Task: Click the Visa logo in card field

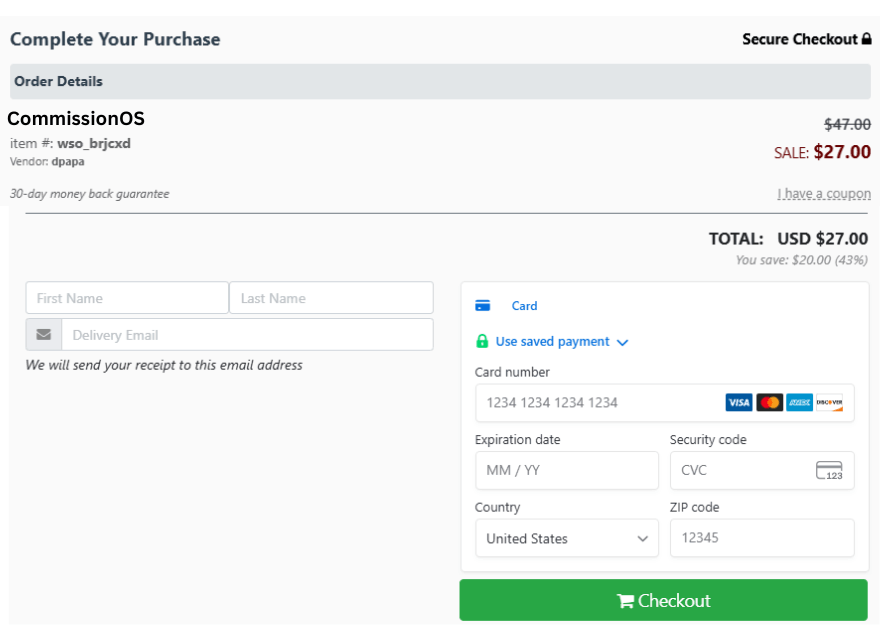Action: [x=739, y=402]
